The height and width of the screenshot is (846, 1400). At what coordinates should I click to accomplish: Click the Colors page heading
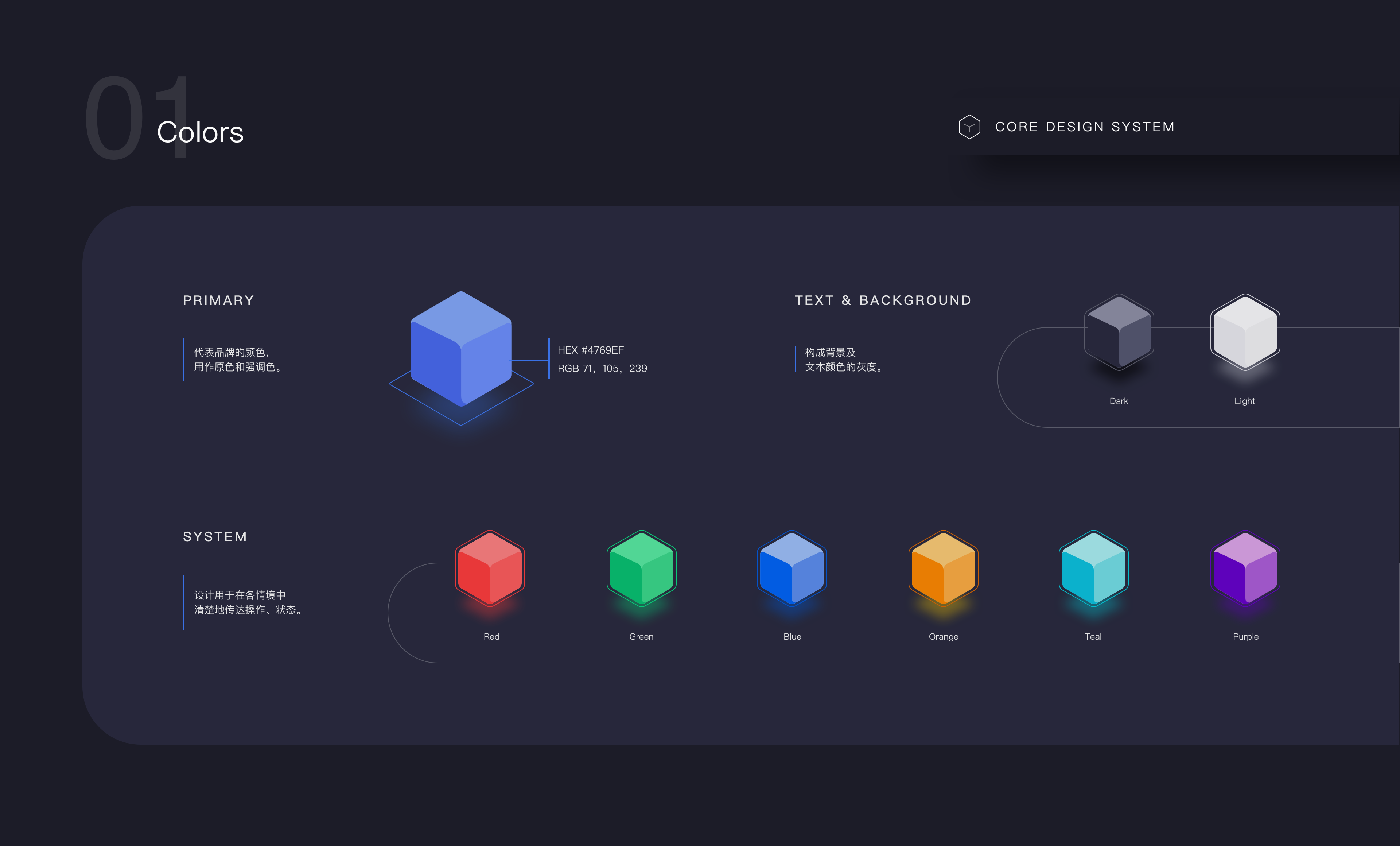click(x=200, y=132)
